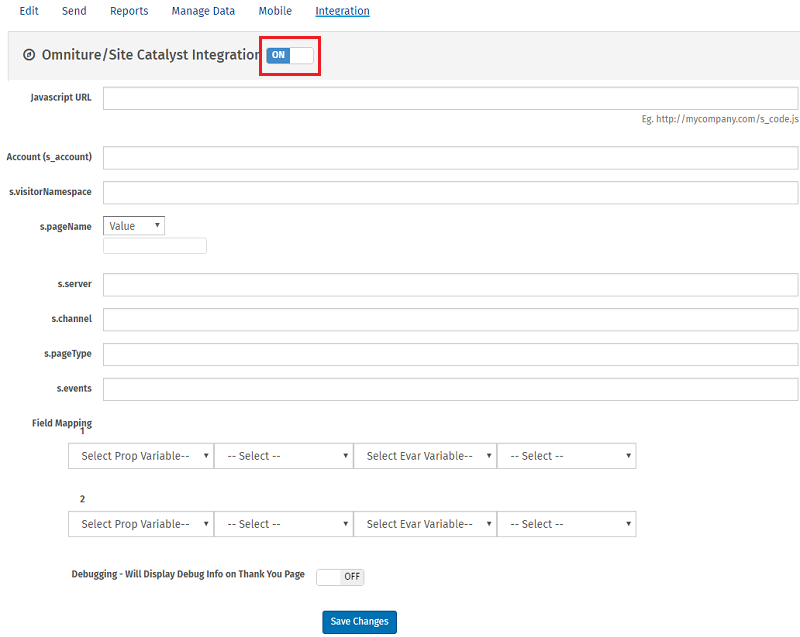Toggle the Debugging OFF switch

(340, 577)
